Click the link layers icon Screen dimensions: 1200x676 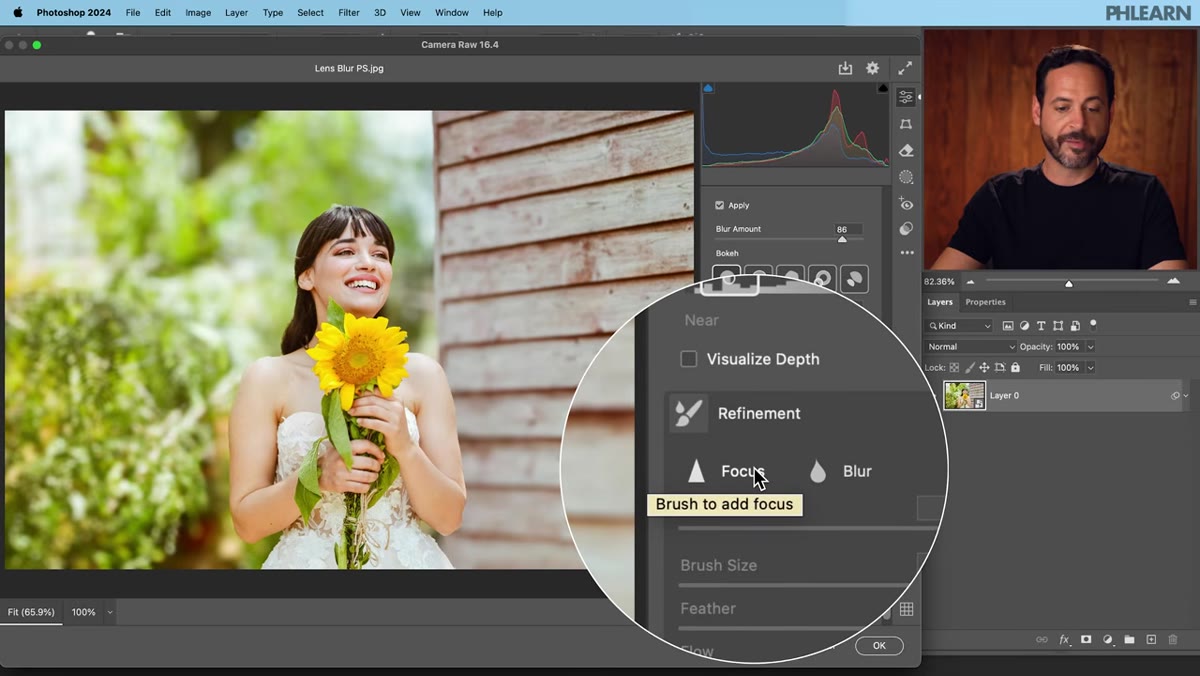(x=1041, y=639)
